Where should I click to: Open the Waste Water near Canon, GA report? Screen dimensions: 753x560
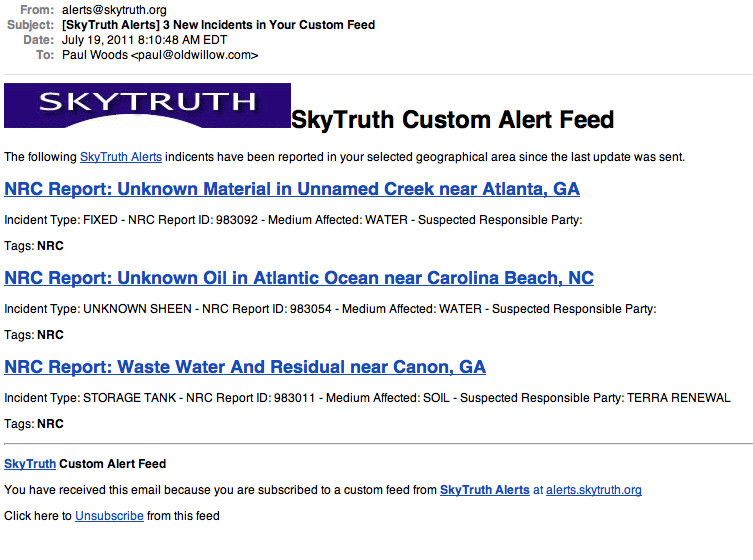245,367
